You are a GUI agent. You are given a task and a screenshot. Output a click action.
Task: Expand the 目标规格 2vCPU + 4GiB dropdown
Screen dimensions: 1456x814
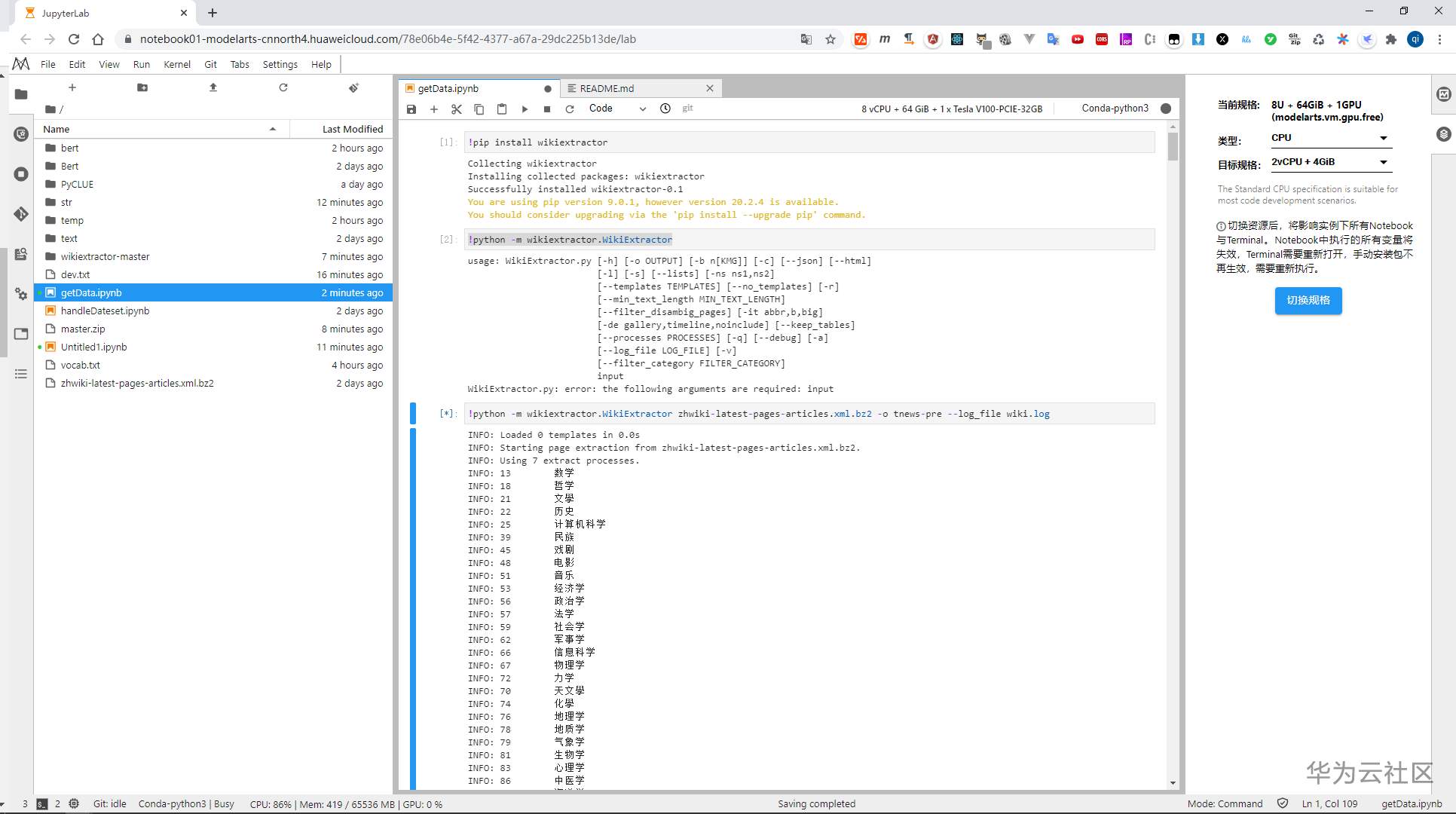coord(1329,162)
